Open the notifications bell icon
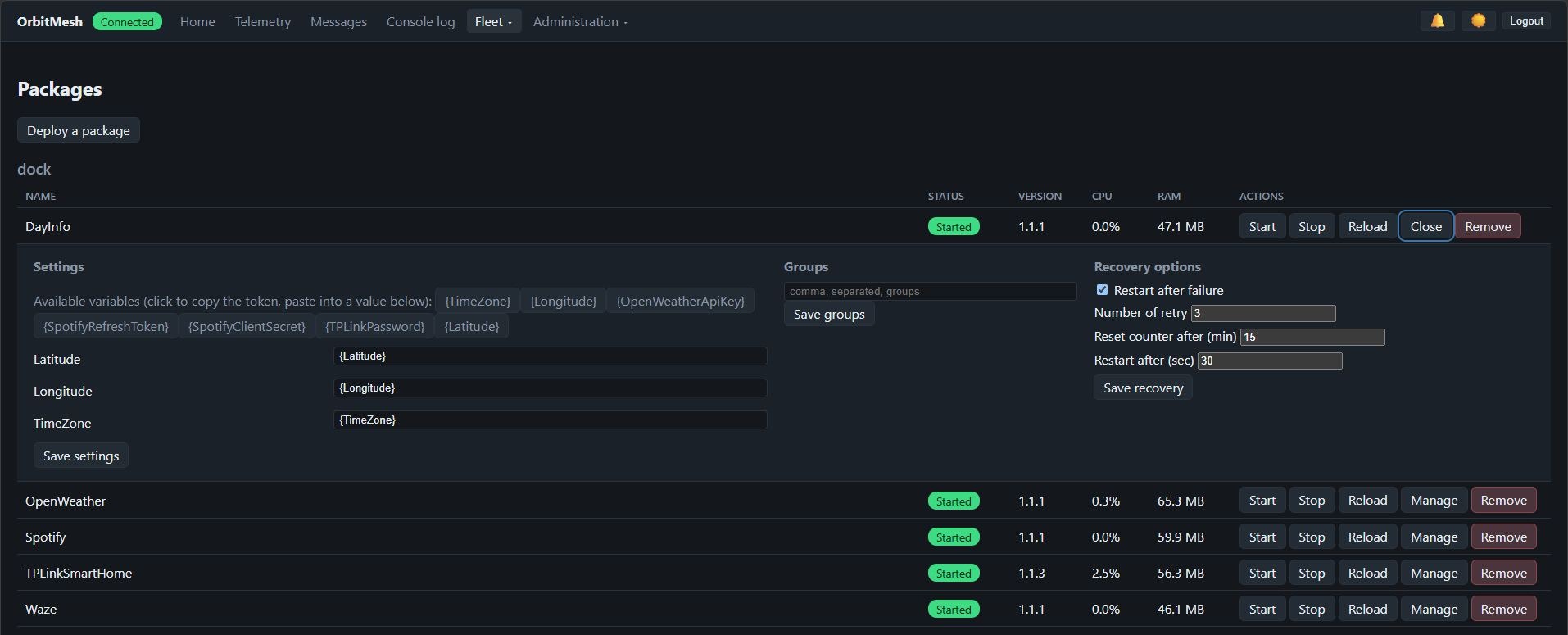This screenshot has height=635, width=1568. pos(1437,21)
